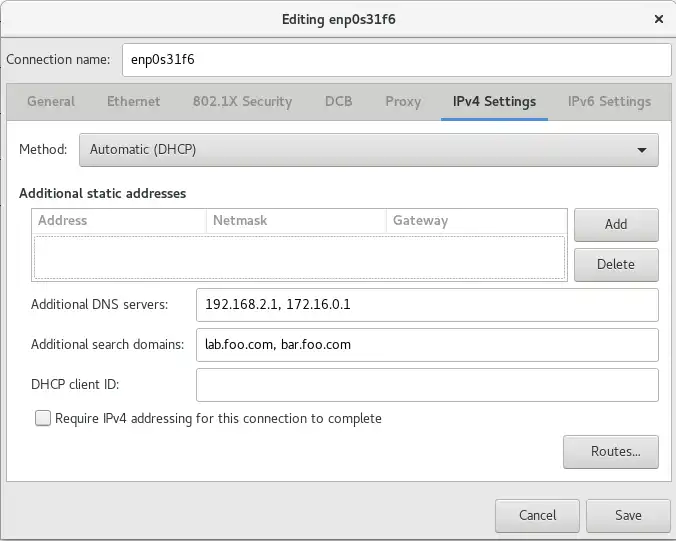Open the IPv6 Settings tab
The height and width of the screenshot is (541, 676).
pos(609,101)
